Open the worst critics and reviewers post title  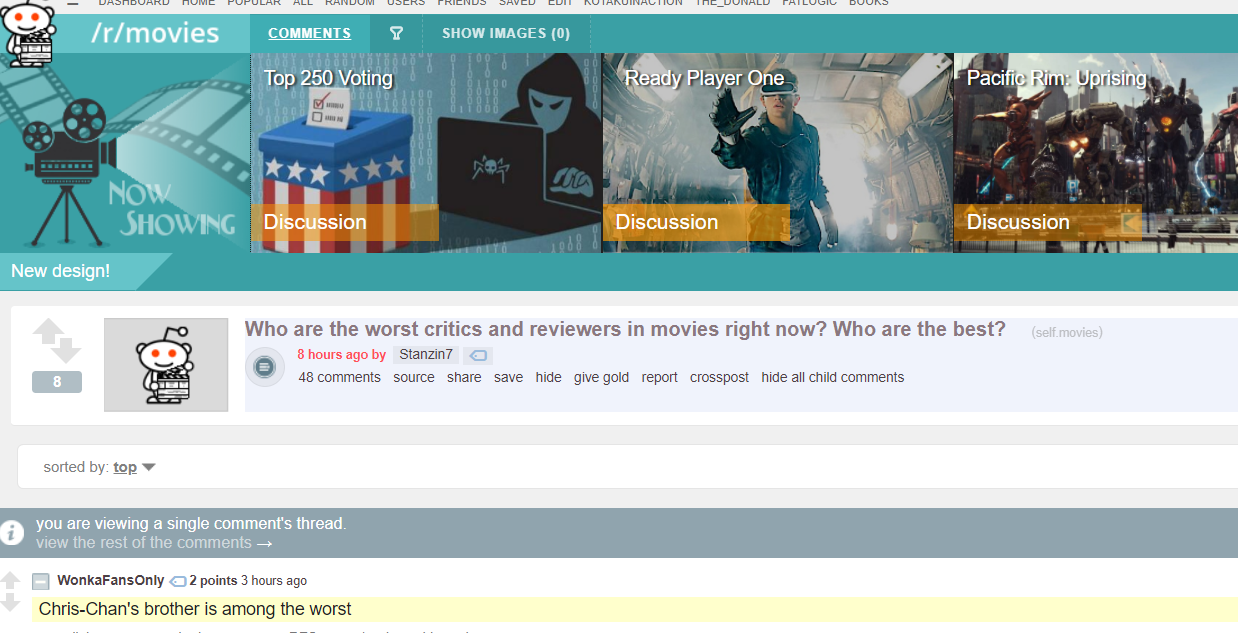click(625, 329)
